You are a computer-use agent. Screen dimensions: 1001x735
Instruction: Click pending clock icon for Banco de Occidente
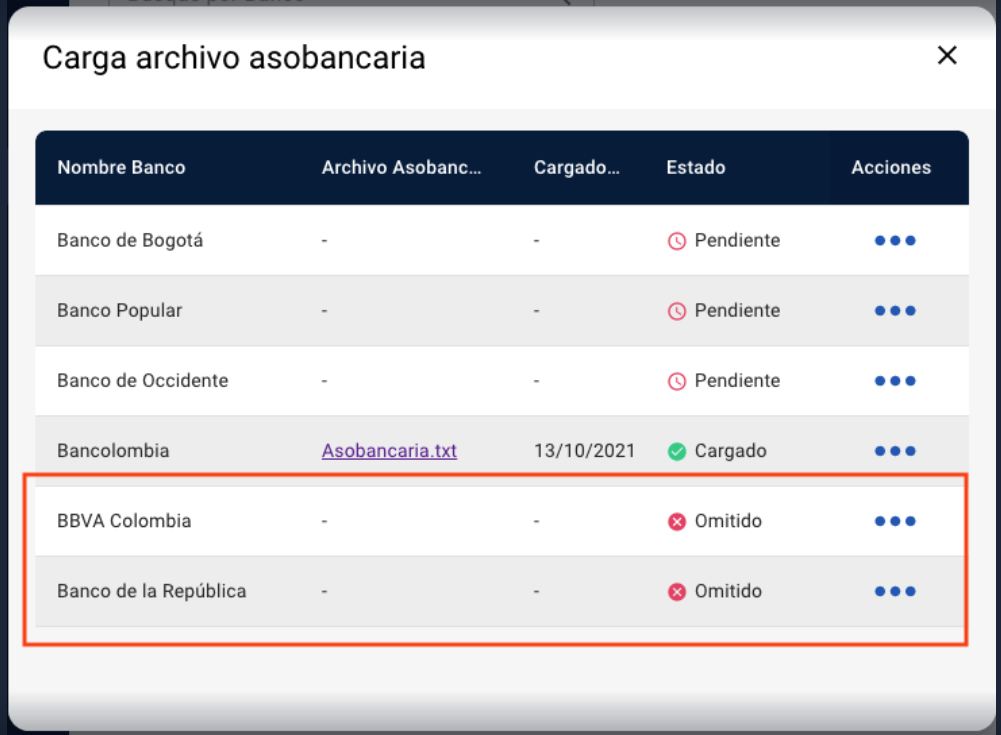pos(677,381)
